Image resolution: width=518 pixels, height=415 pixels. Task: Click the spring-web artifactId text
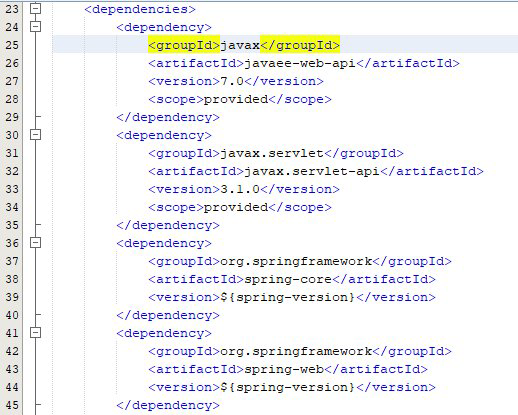284,369
